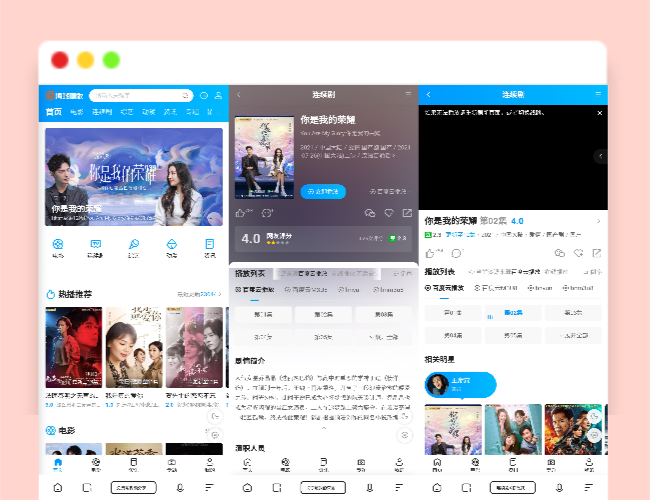Open the action movie poster on player screen

tap(573, 430)
